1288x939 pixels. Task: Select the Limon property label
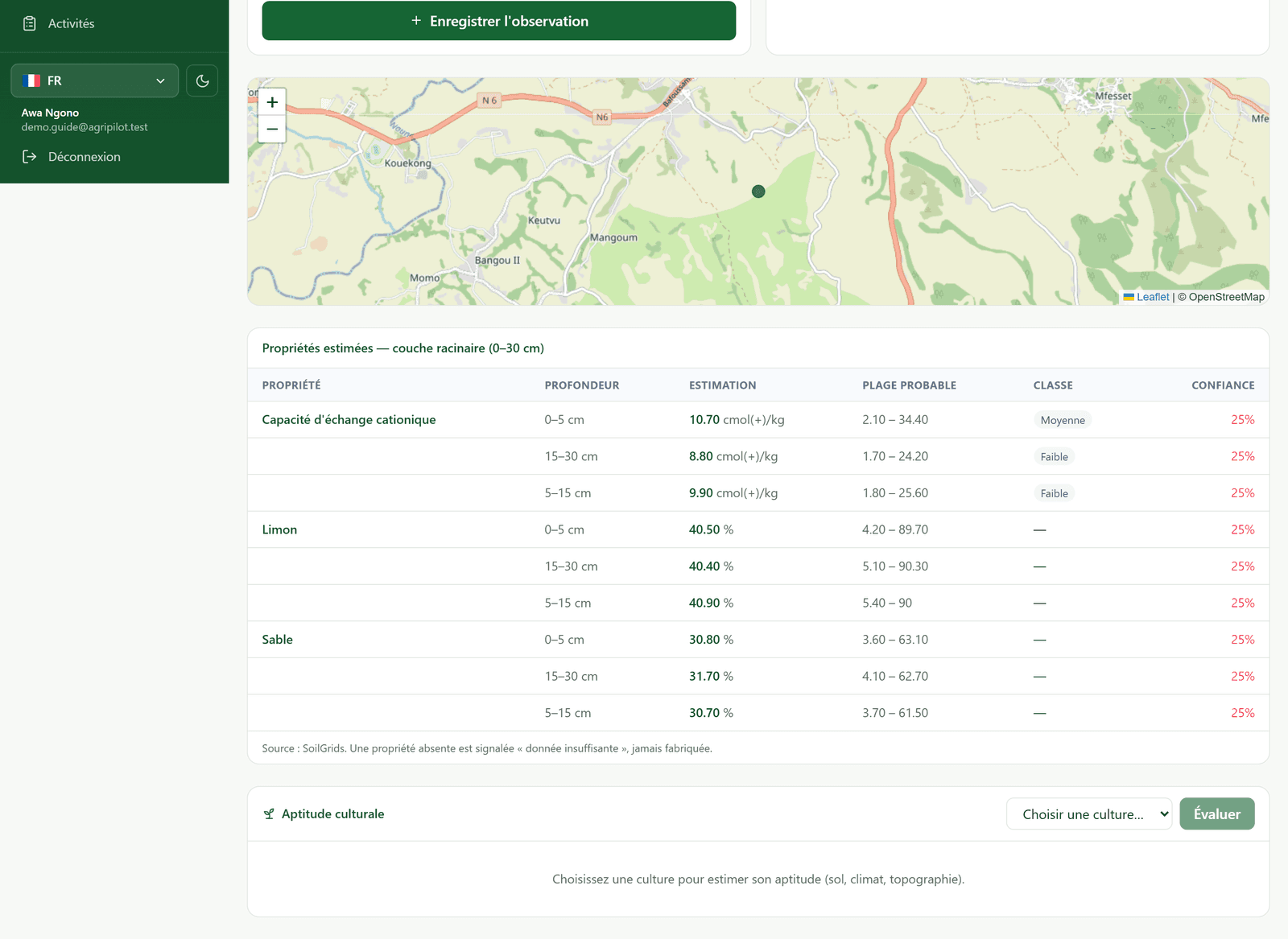point(279,529)
